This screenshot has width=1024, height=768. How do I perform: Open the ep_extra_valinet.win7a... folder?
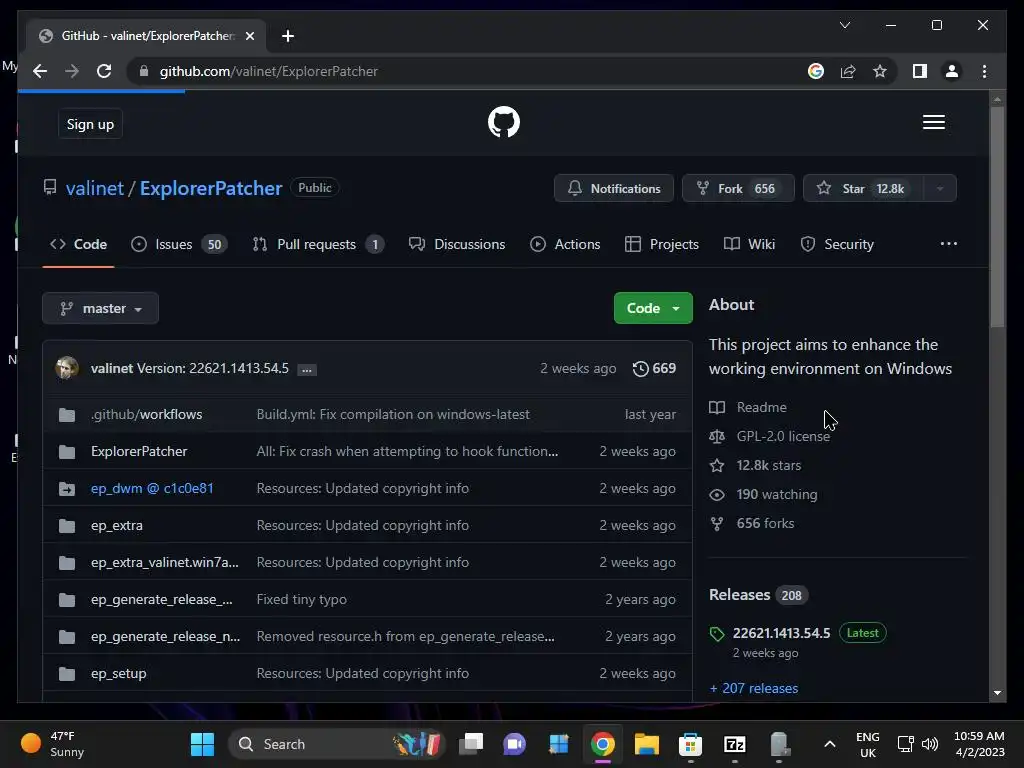pyautogui.click(x=165, y=562)
